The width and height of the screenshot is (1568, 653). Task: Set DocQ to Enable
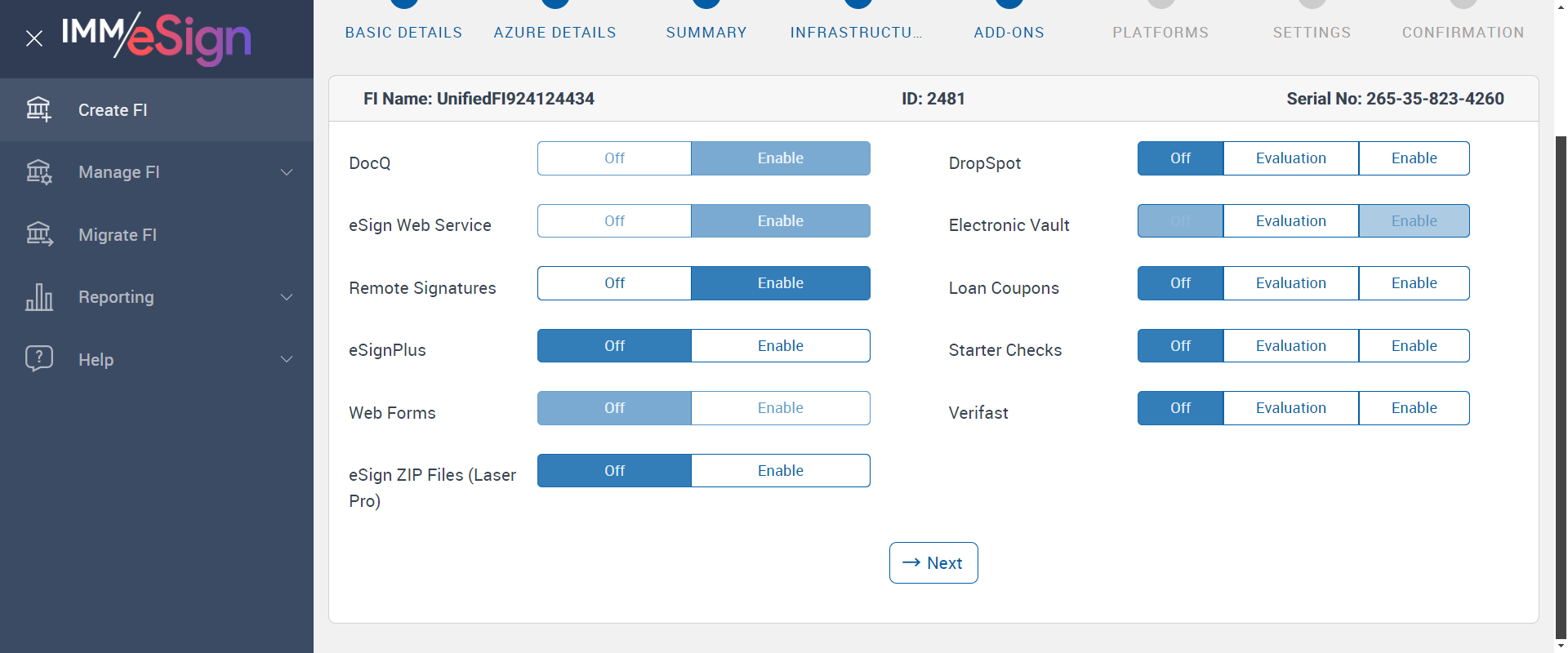pos(781,158)
